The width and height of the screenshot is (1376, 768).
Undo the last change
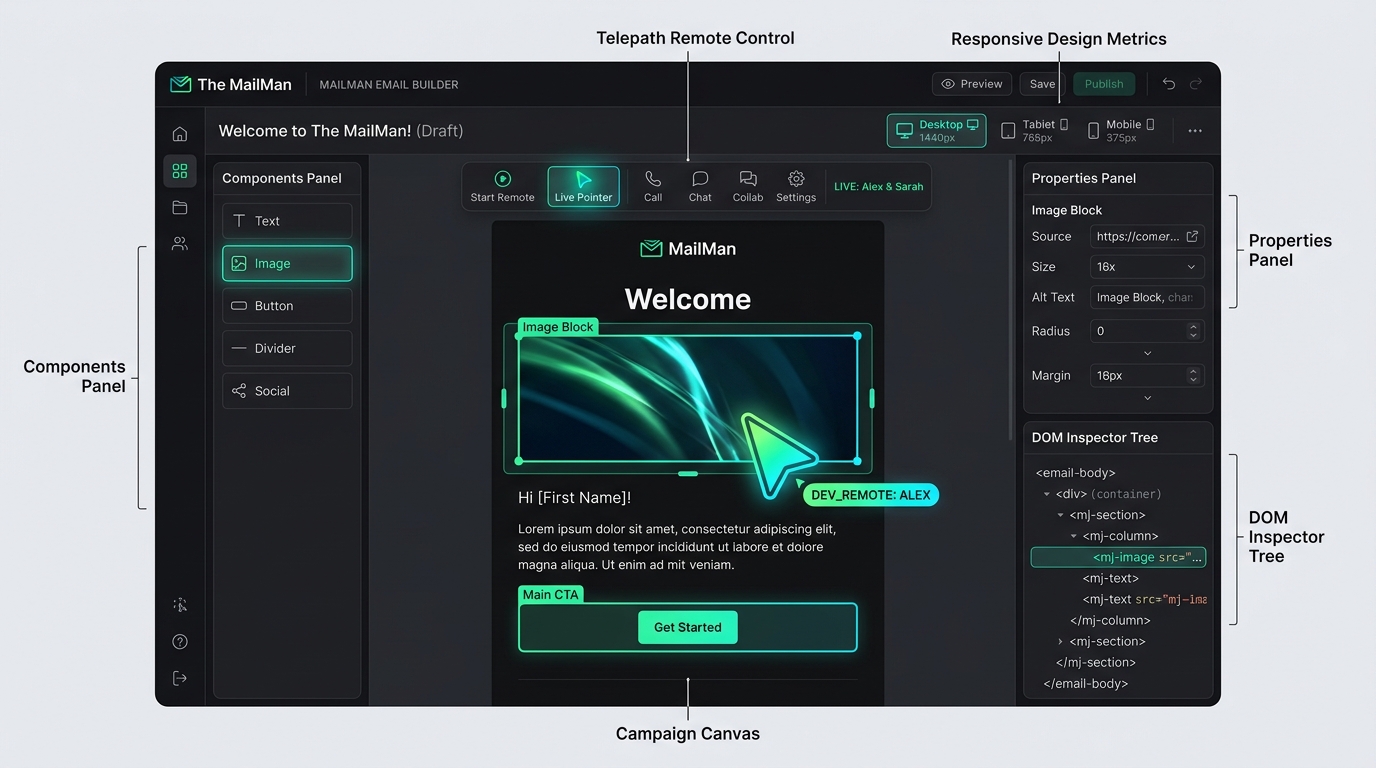pyautogui.click(x=1168, y=84)
